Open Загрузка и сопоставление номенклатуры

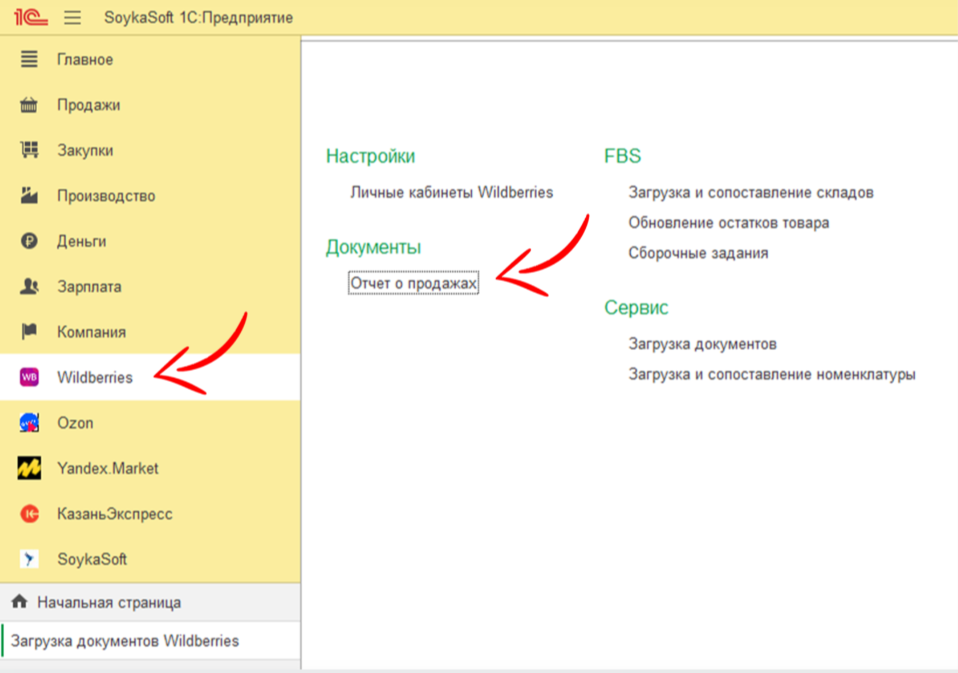pyautogui.click(x=771, y=375)
